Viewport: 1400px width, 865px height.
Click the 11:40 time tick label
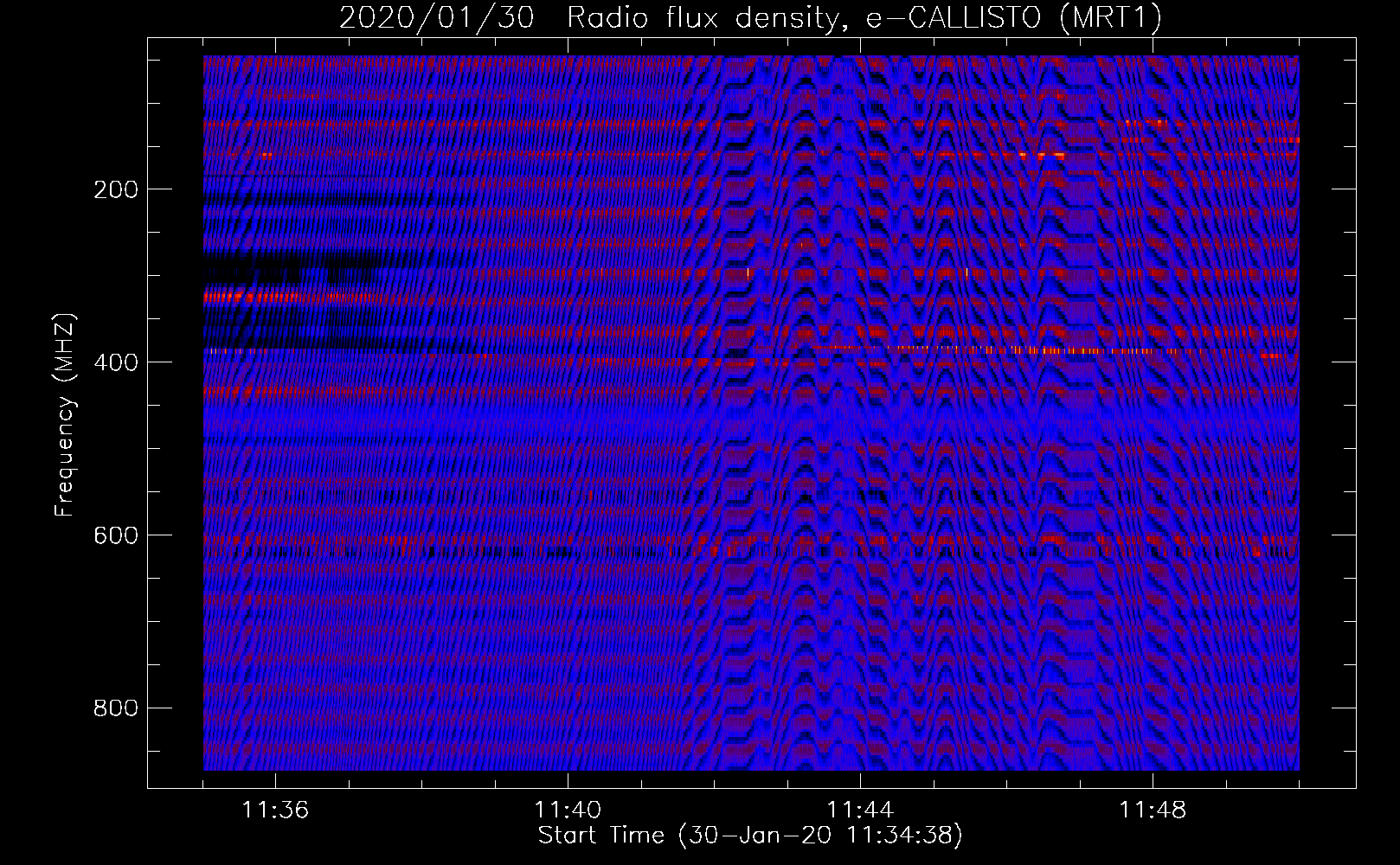click(x=568, y=811)
